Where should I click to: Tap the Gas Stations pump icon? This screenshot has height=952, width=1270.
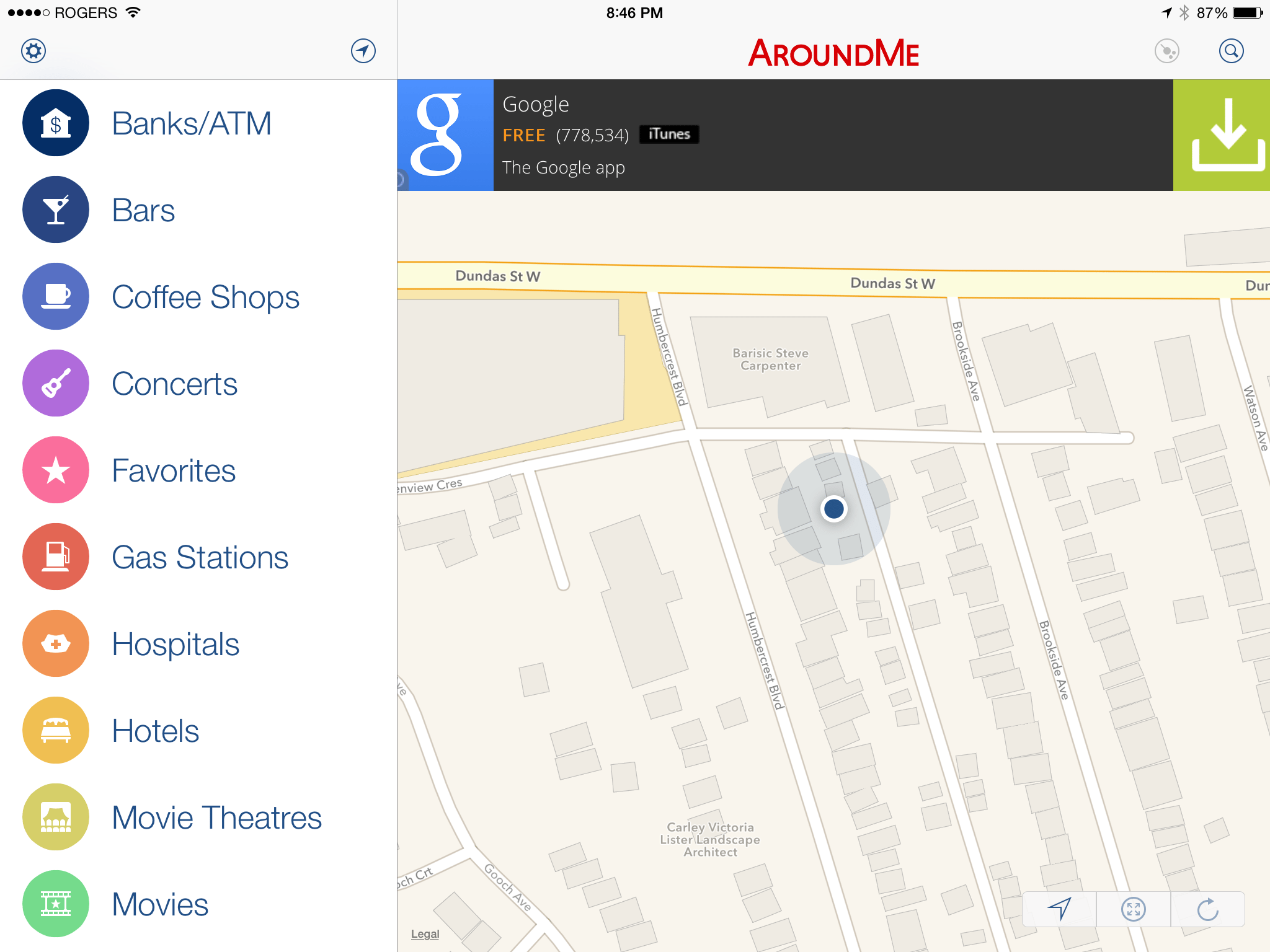point(56,557)
